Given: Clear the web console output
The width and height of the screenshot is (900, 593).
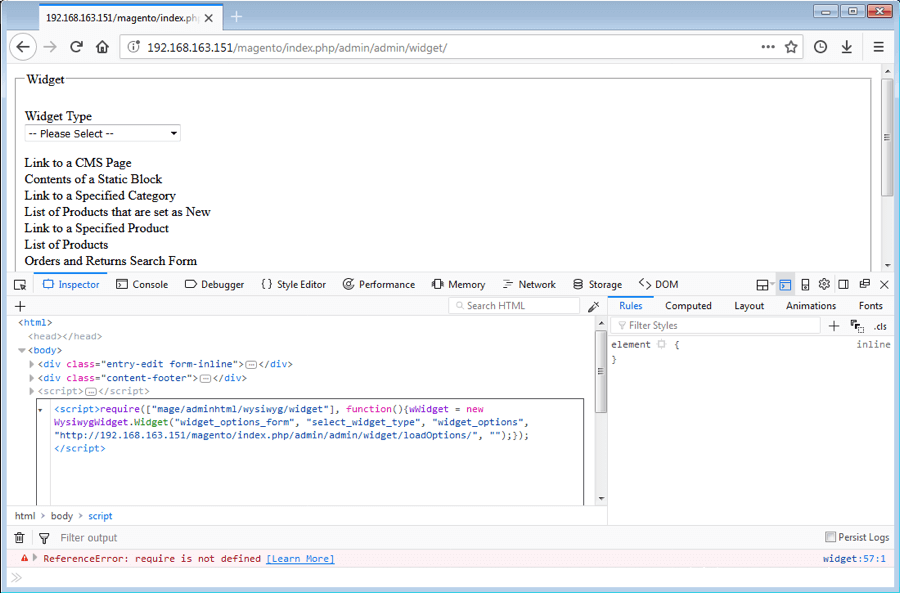Looking at the screenshot, I should coord(19,538).
